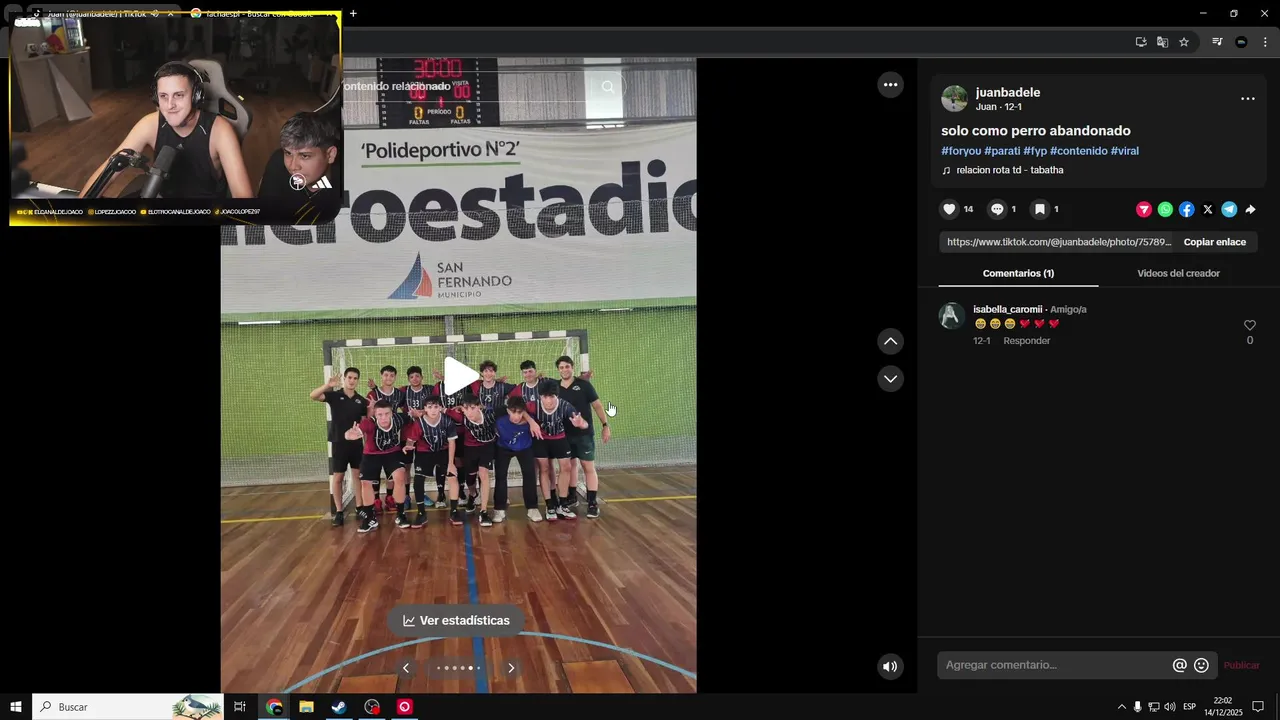Open the #foryou hashtag
This screenshot has width=1280, height=720.
click(961, 151)
